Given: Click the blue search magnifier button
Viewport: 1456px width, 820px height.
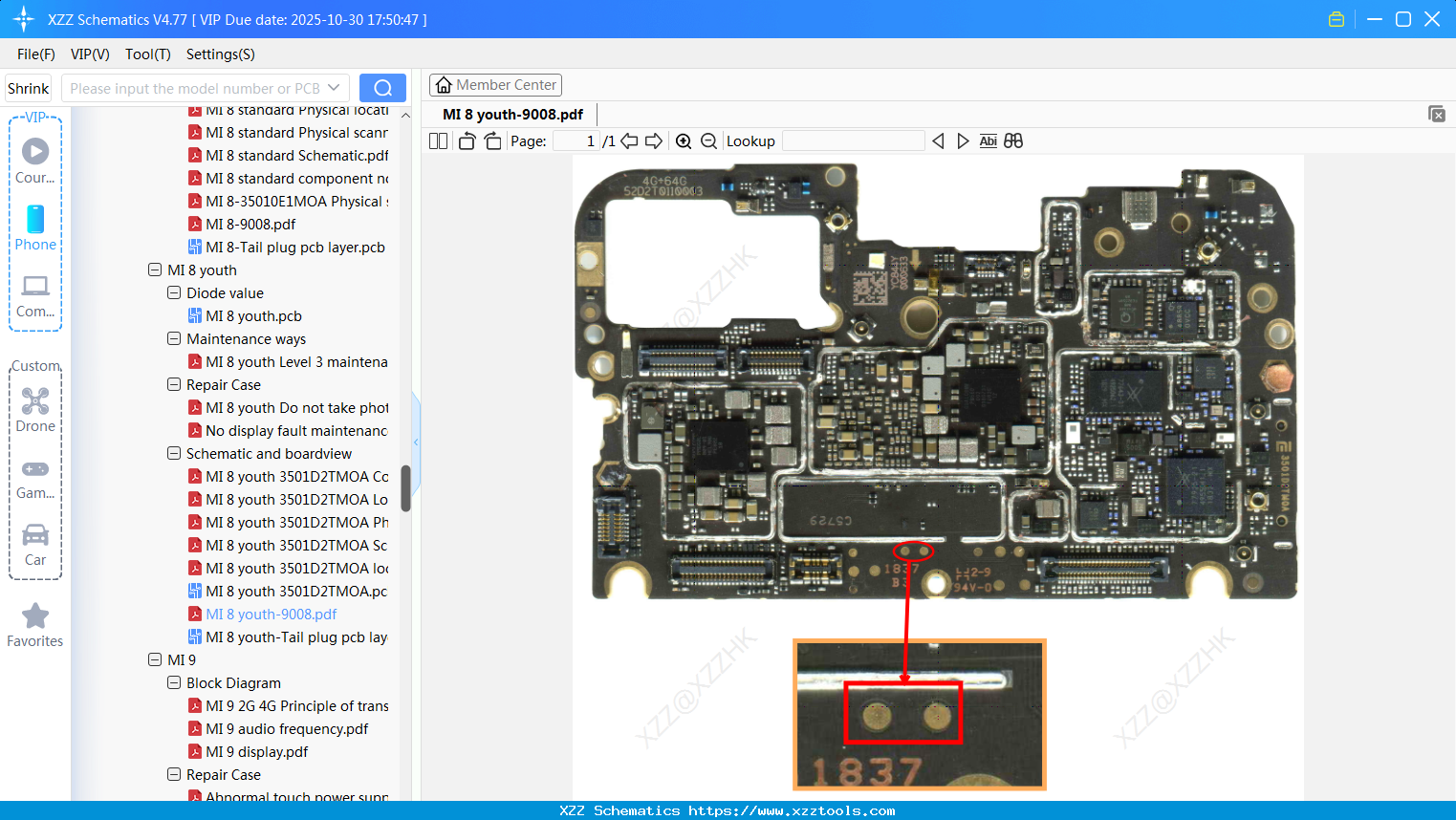Looking at the screenshot, I should point(382,88).
